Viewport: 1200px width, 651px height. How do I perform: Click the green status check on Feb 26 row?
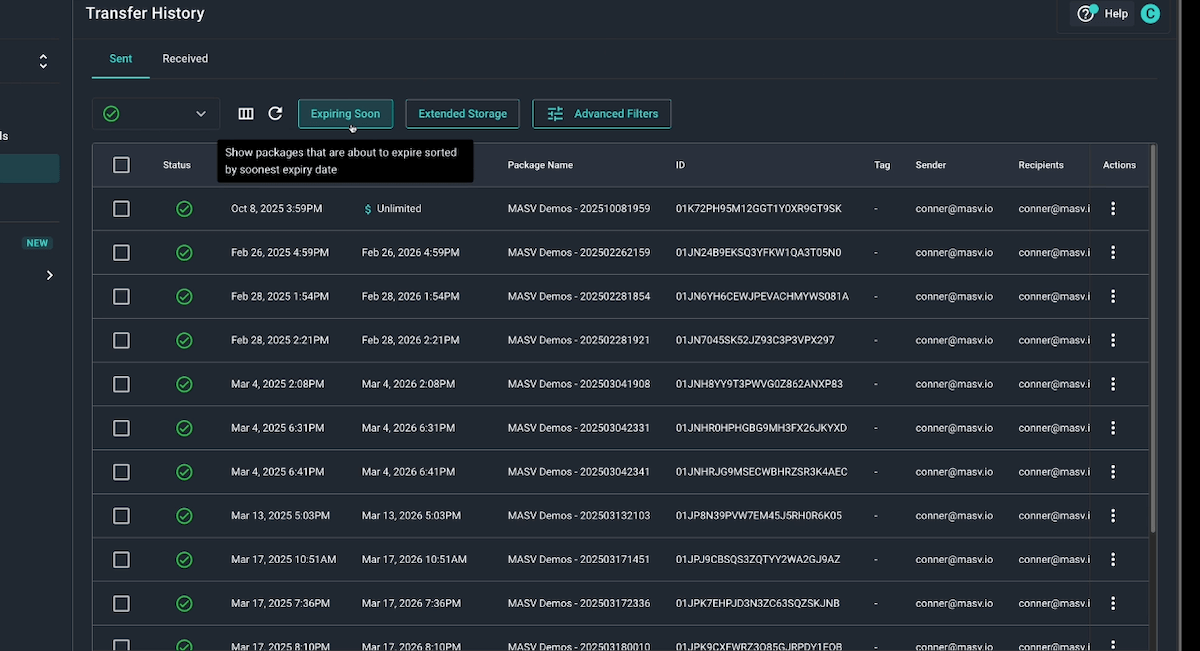pos(184,252)
